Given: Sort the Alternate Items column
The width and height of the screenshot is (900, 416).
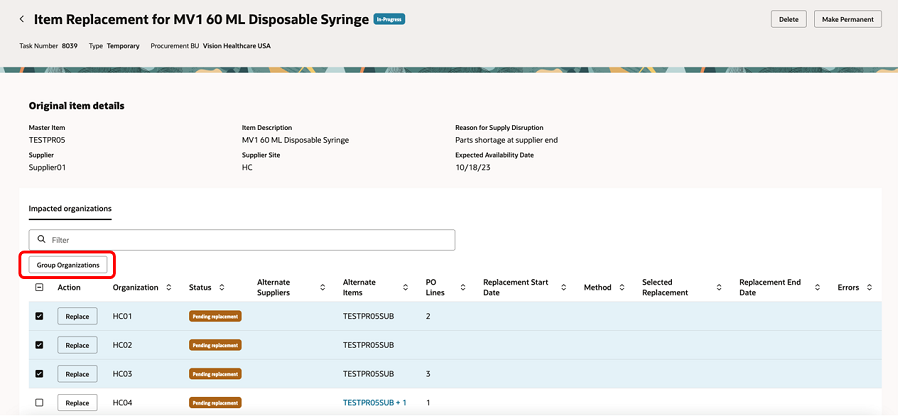Looking at the screenshot, I should click(x=409, y=288).
